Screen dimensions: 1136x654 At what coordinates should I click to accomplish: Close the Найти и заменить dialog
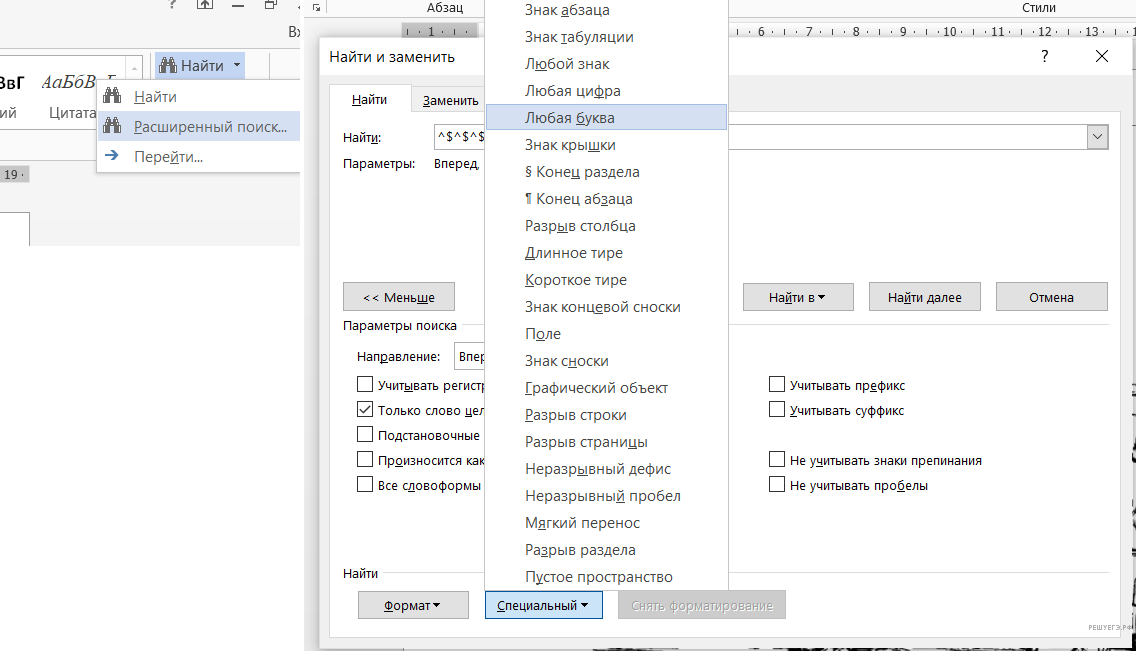tap(1102, 57)
